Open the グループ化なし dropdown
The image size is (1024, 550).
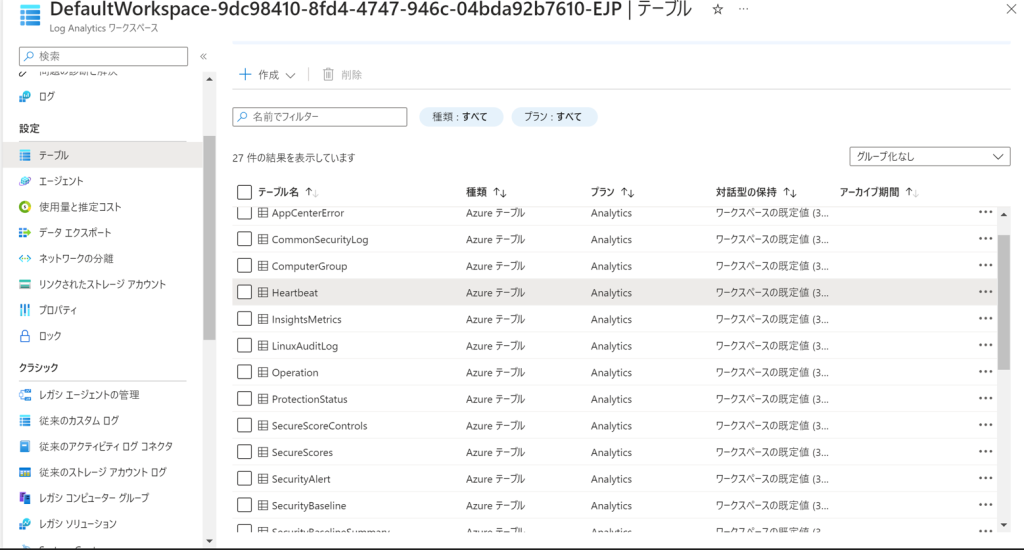pyautogui.click(x=929, y=157)
